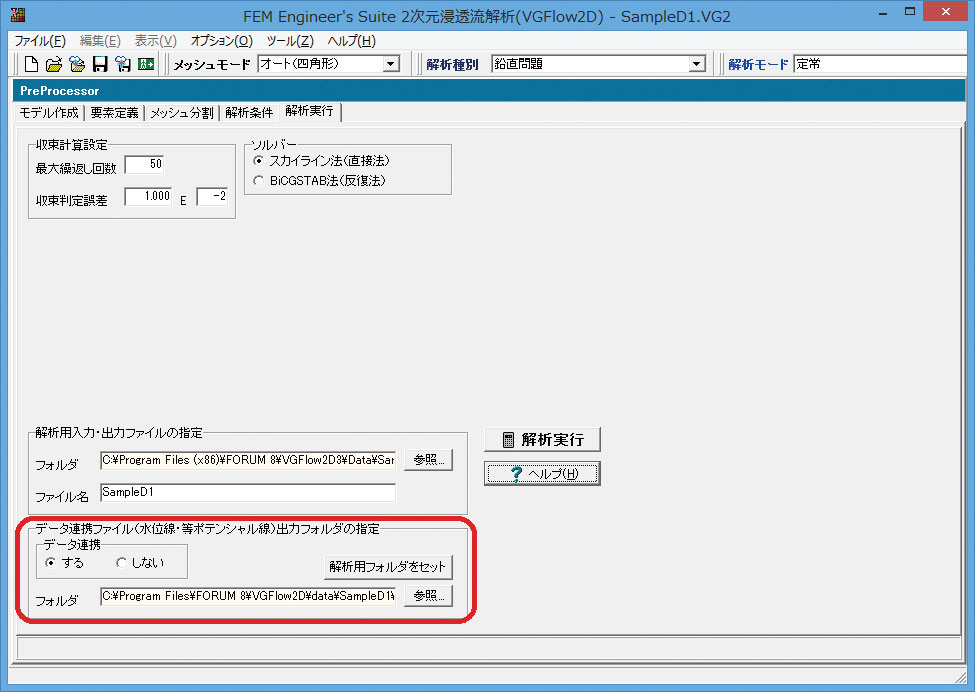975x692 pixels.
Task: Close the VGFlow2D window
Action: (946, 12)
